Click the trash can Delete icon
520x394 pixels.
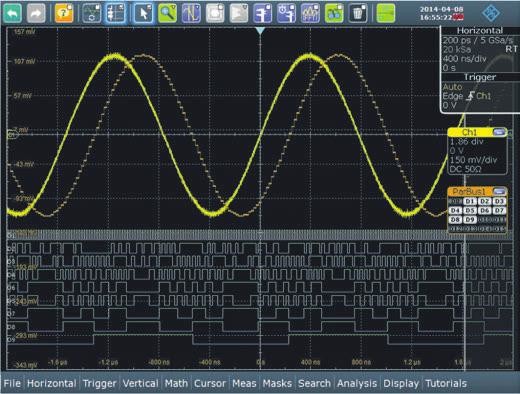click(358, 13)
